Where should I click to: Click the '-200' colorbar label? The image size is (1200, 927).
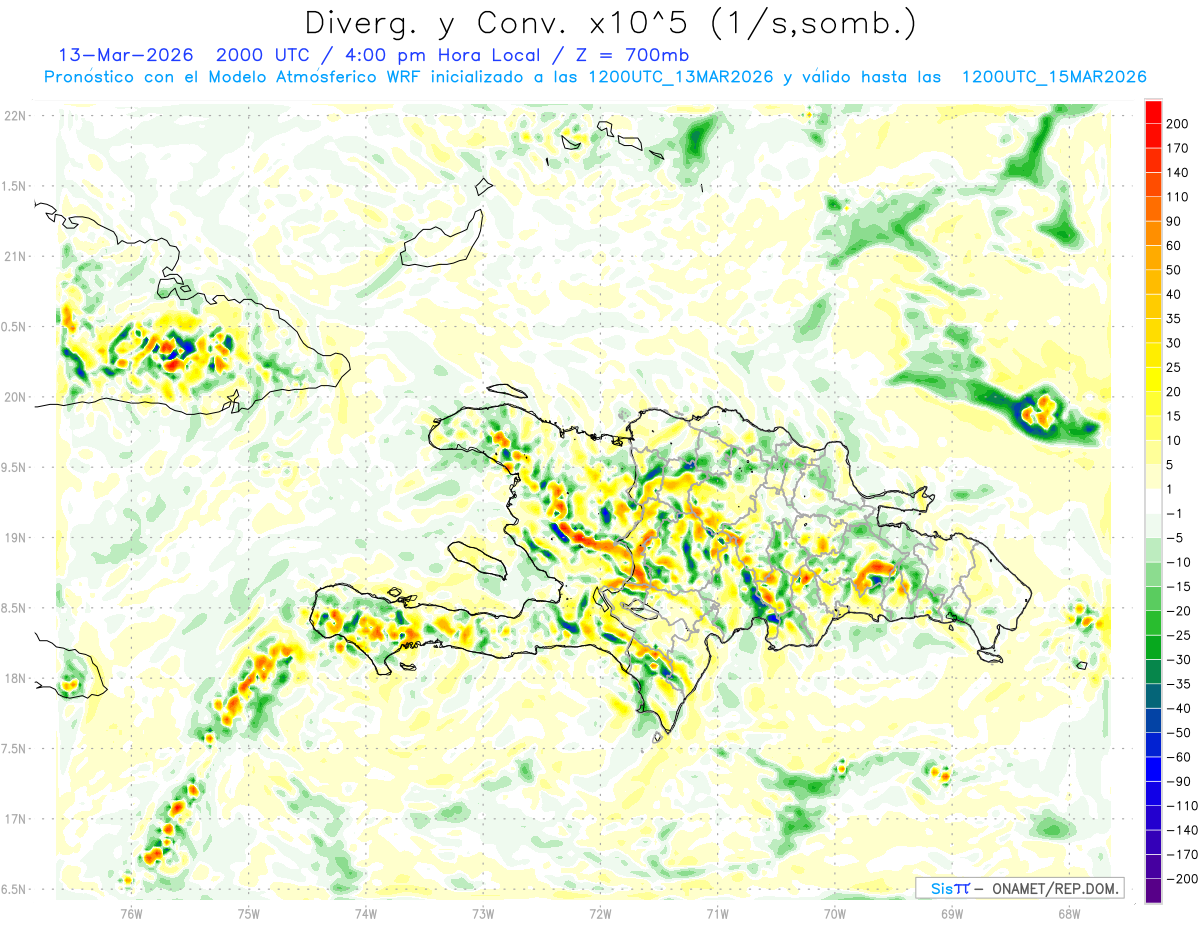pyautogui.click(x=1182, y=879)
